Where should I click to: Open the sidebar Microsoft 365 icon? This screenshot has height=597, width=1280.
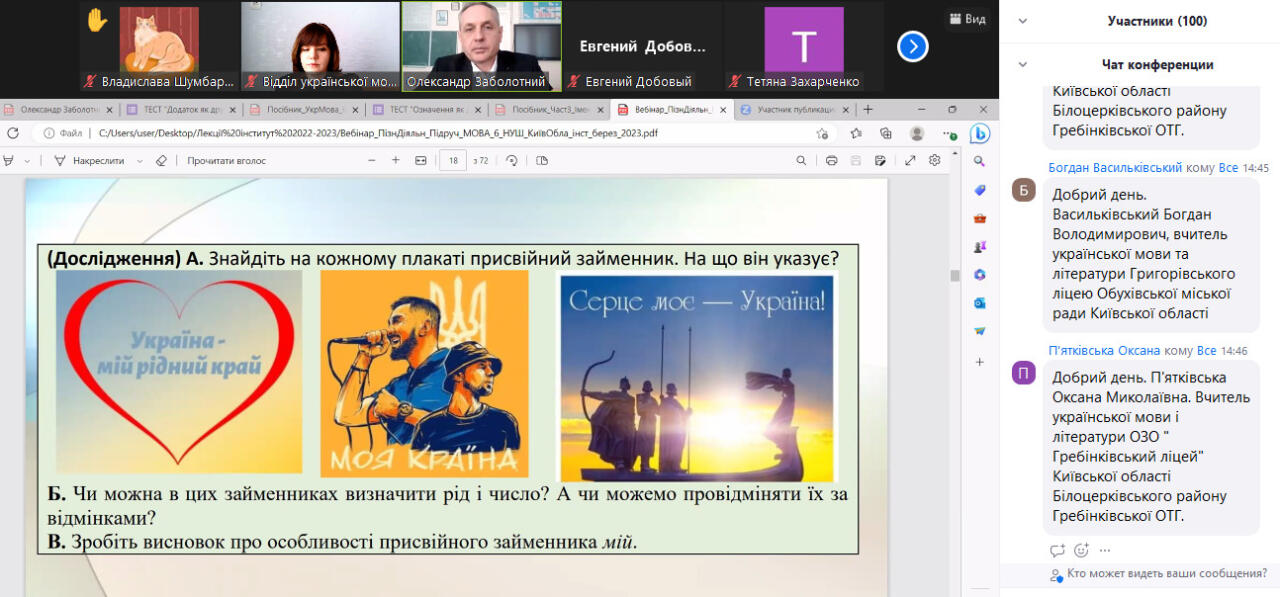tap(980, 274)
